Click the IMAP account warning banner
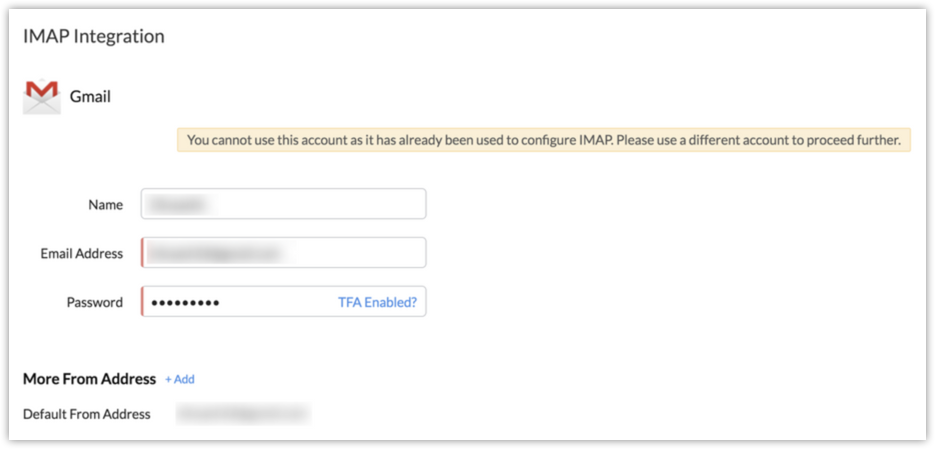935x449 pixels. (x=544, y=140)
